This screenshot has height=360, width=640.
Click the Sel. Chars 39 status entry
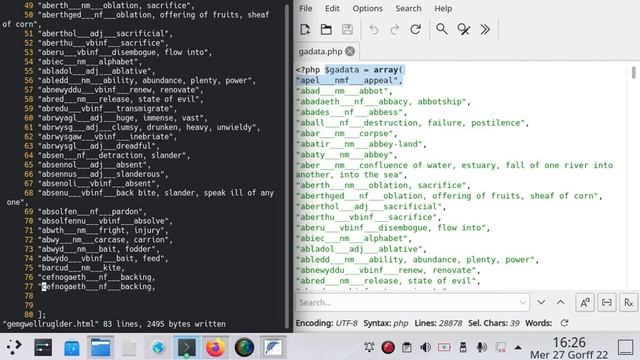point(493,323)
